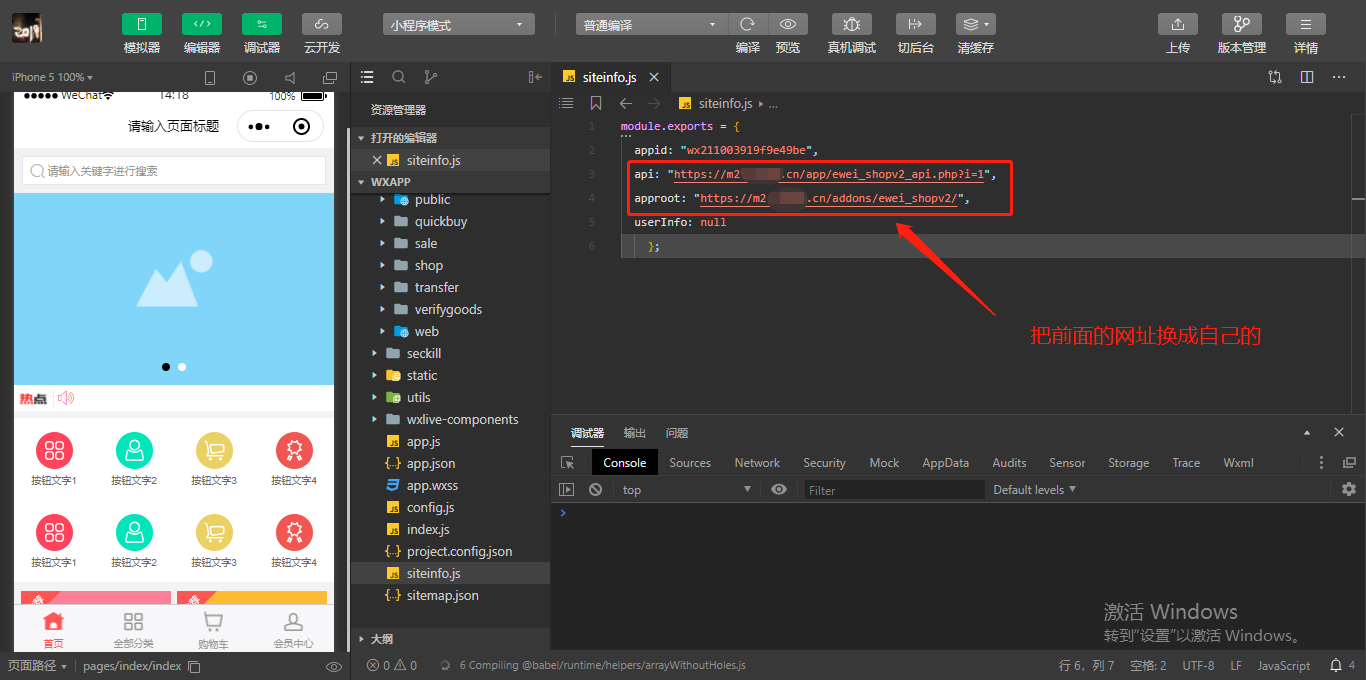Select the siteinfo.js editor tab
The image size is (1366, 680).
click(609, 77)
